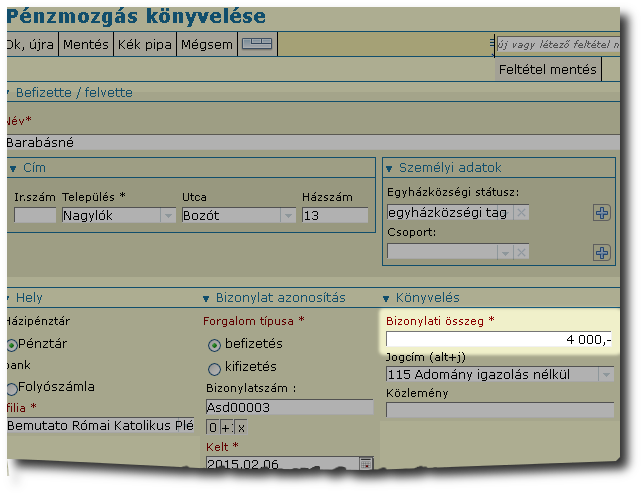Focus the Bizonylati összeg amount field
Image resolution: width=643 pixels, height=499 pixels.
click(x=499, y=340)
